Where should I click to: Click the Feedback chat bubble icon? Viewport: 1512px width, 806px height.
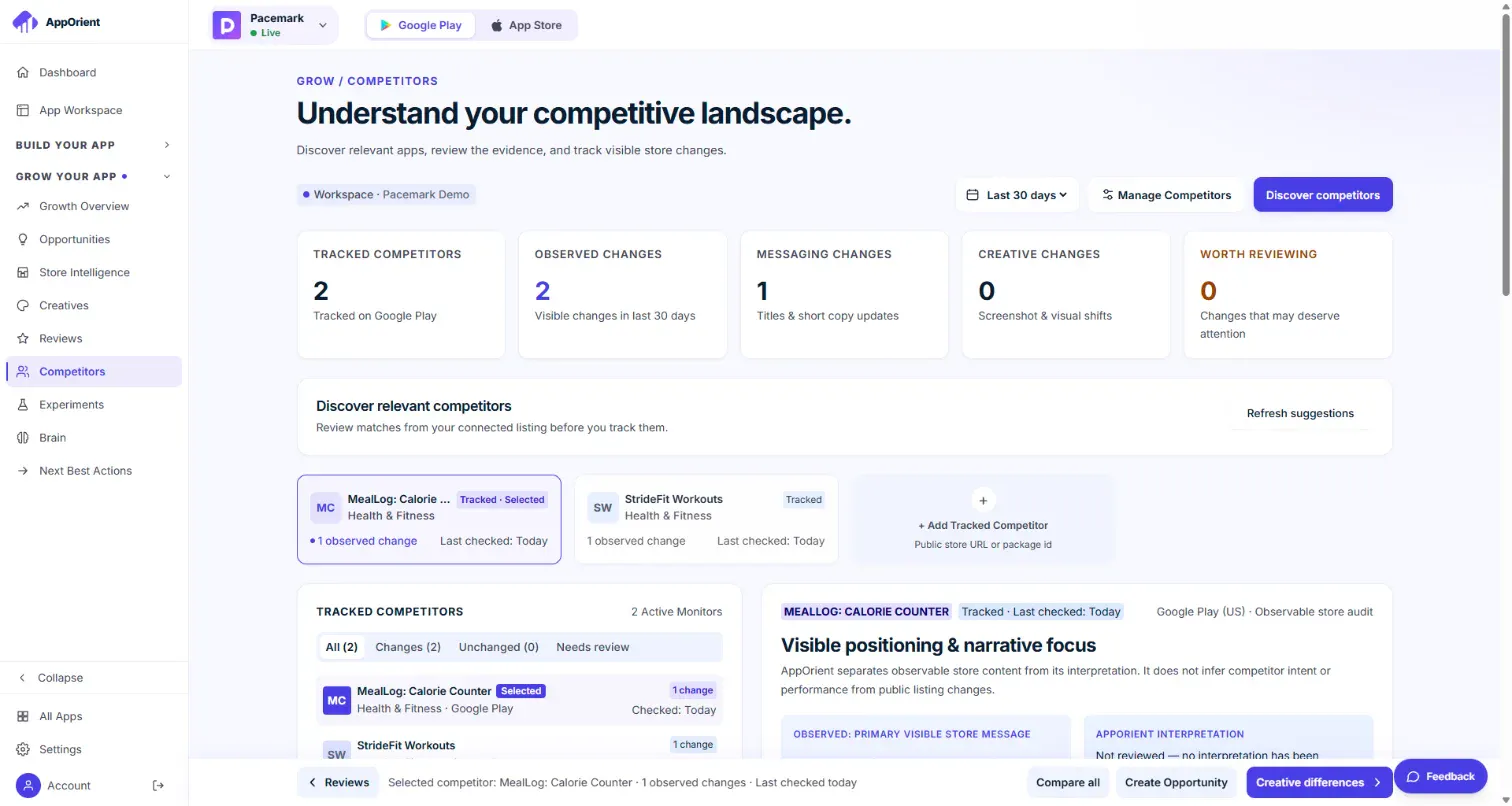[x=1414, y=776]
